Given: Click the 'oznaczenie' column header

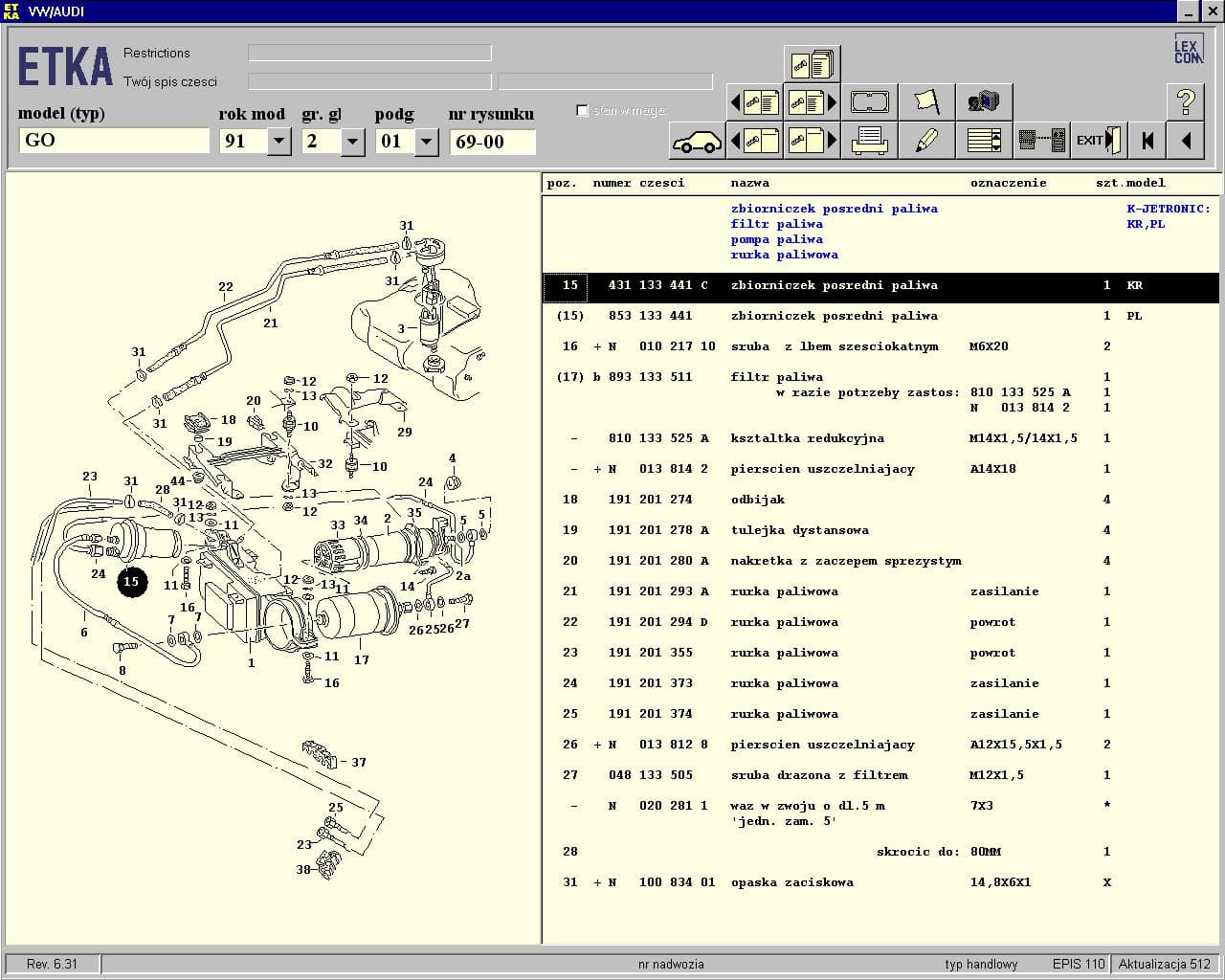Looking at the screenshot, I should tap(1009, 183).
